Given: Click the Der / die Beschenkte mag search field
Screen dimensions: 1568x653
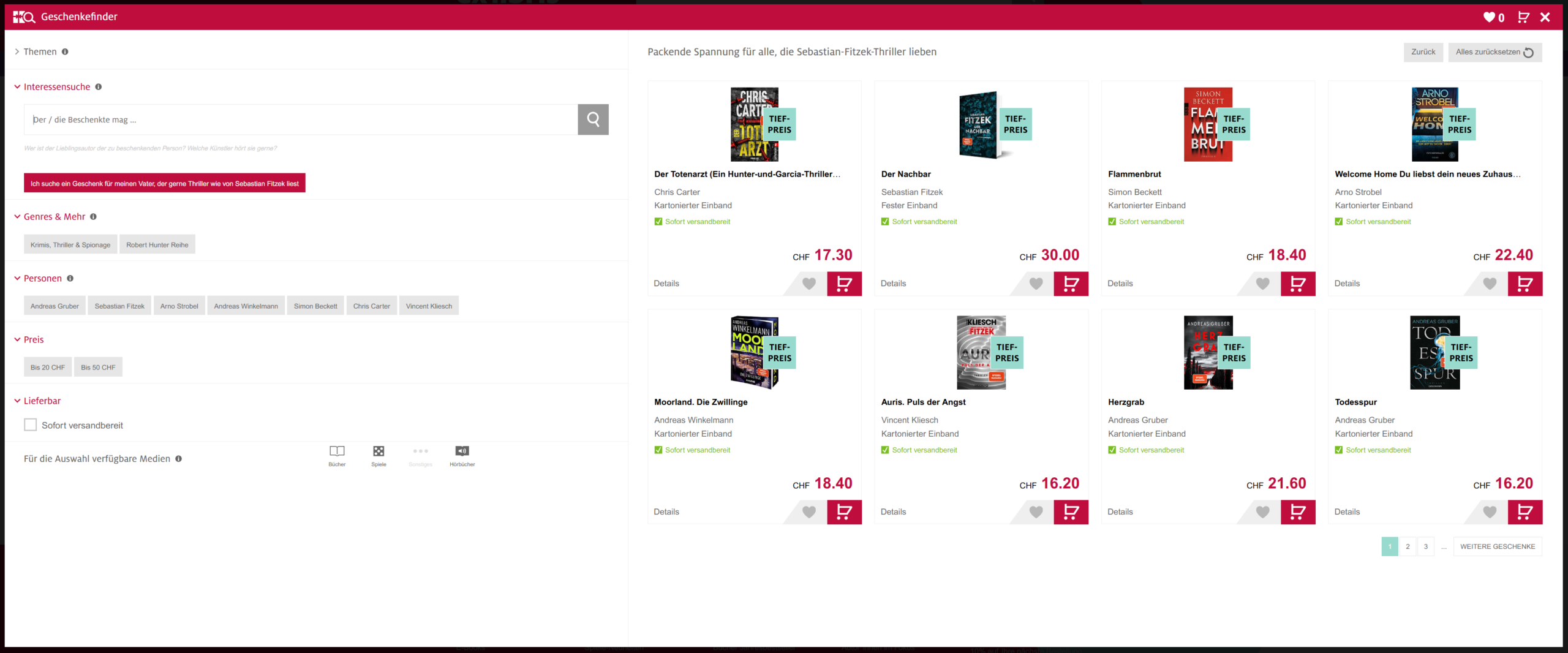Looking at the screenshot, I should click(x=301, y=119).
